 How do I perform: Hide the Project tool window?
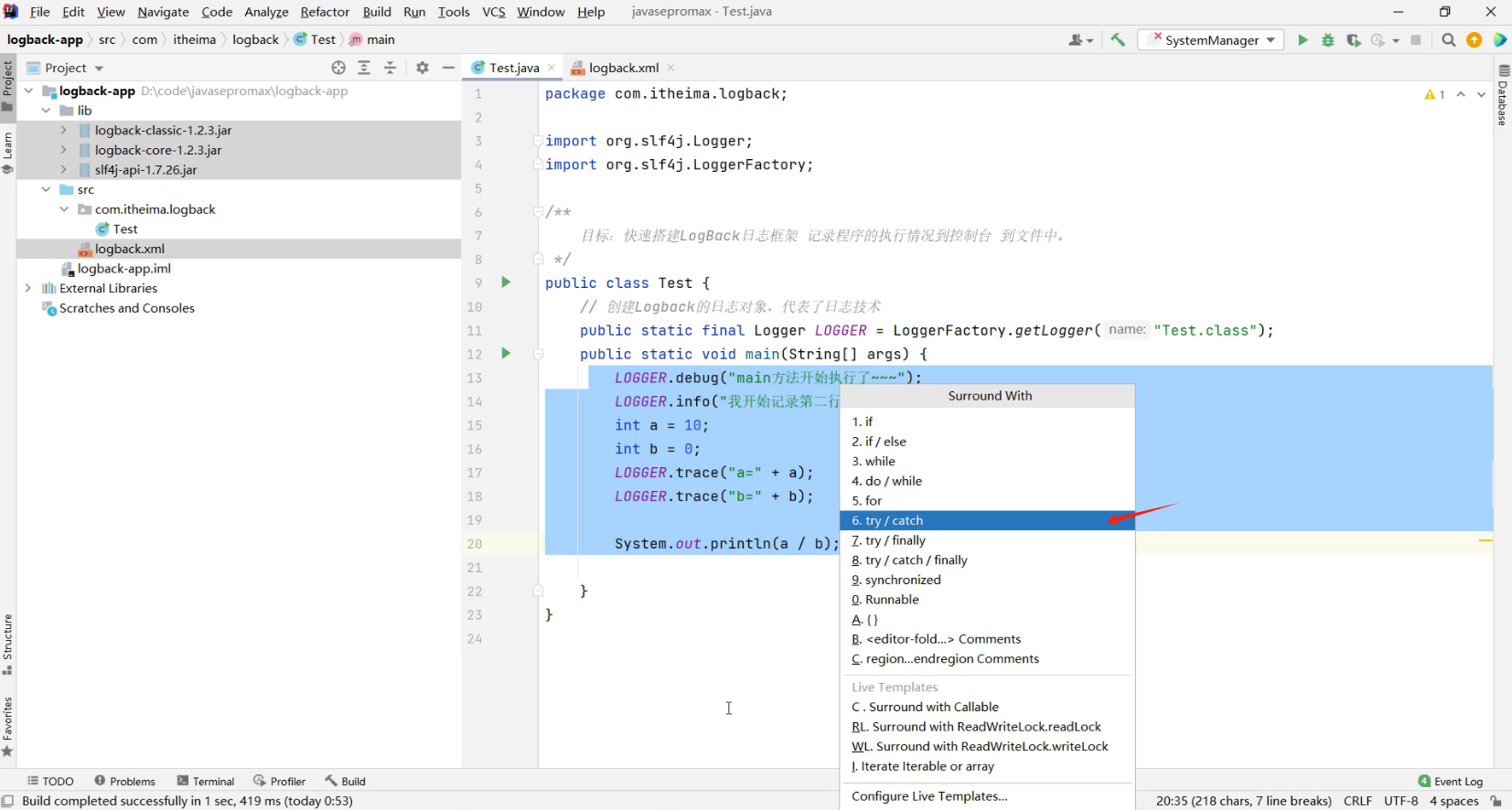tap(448, 68)
